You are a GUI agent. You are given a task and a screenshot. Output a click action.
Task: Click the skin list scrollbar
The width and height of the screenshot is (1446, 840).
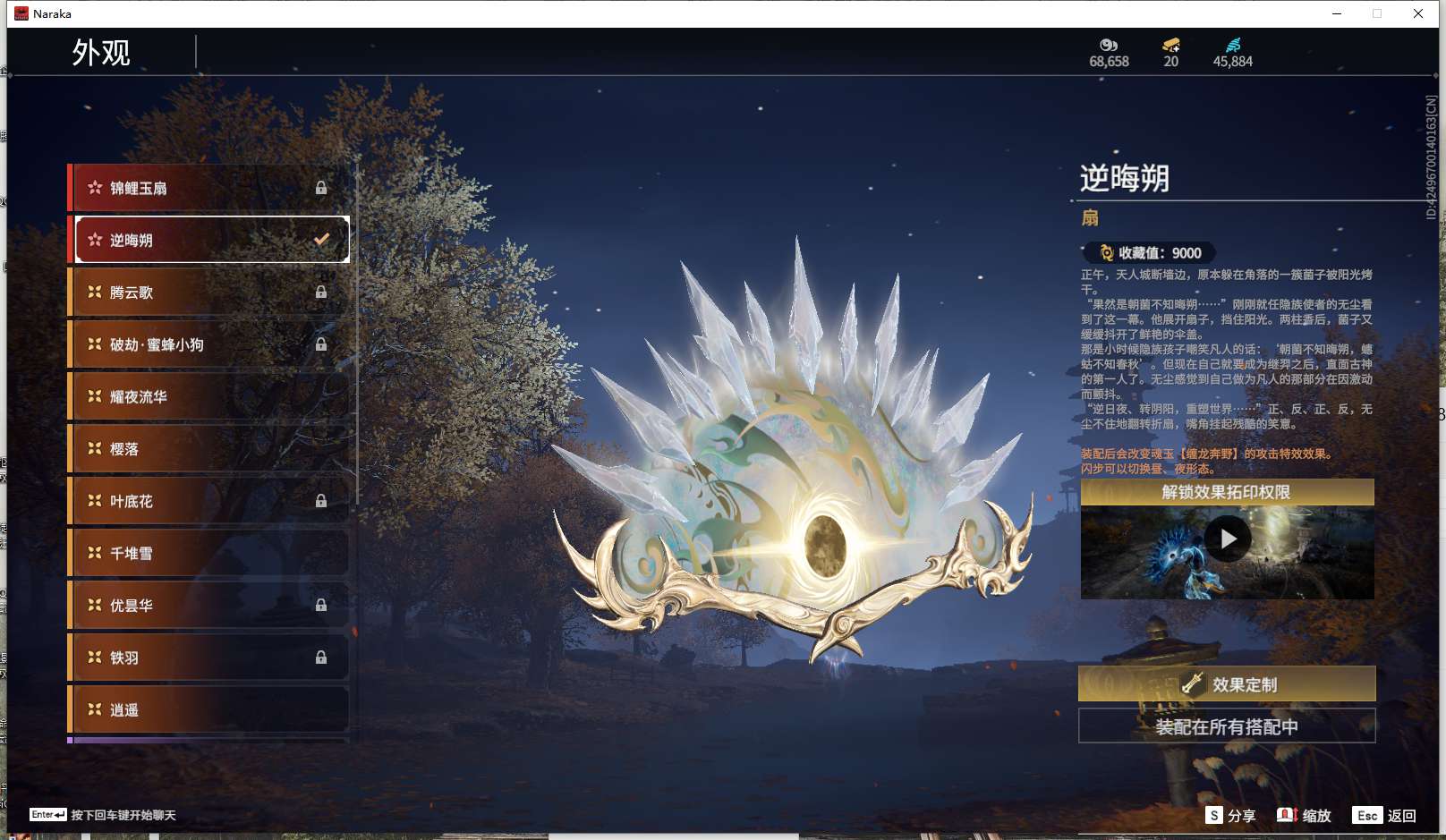(357, 333)
